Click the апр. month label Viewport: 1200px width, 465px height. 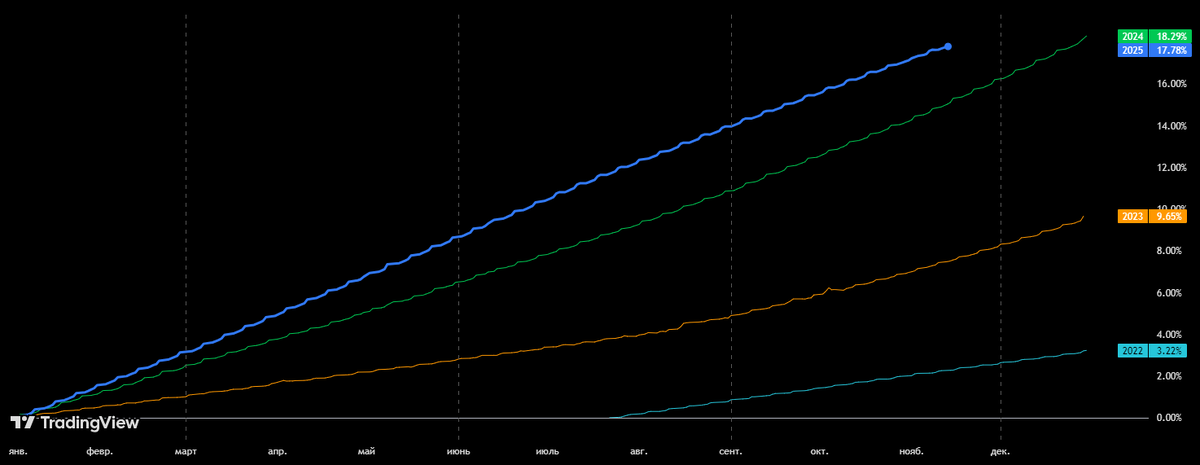click(277, 451)
